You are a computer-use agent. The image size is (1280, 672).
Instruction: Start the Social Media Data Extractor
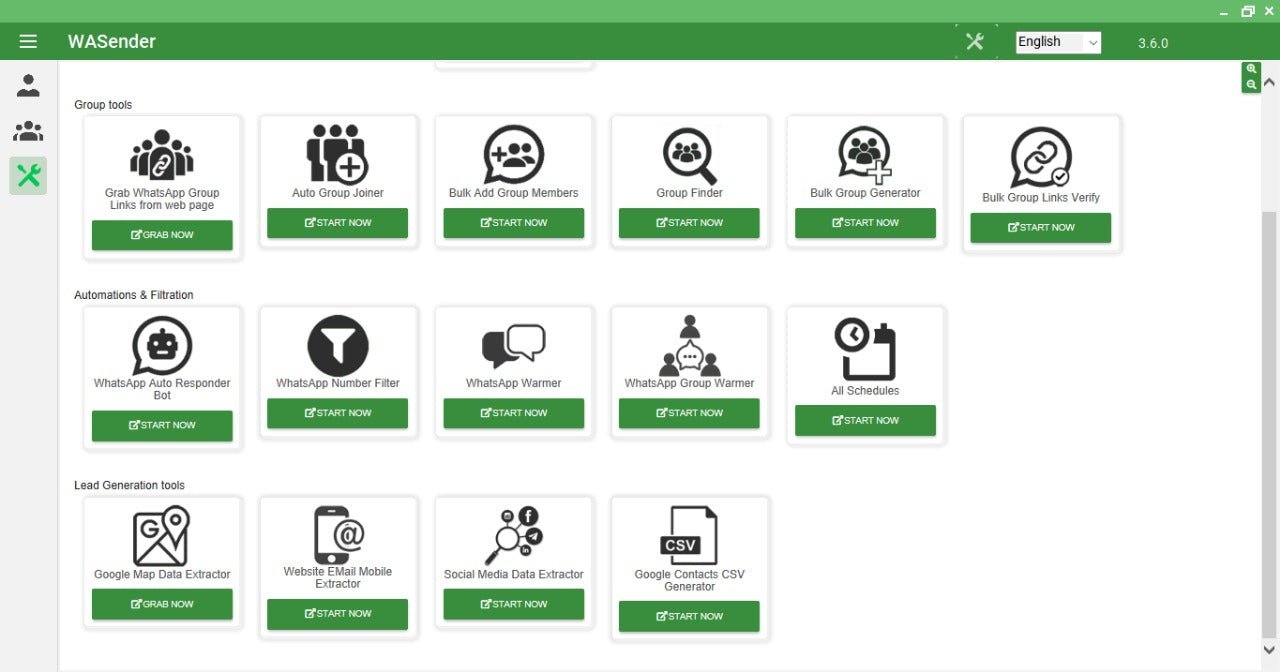point(513,604)
